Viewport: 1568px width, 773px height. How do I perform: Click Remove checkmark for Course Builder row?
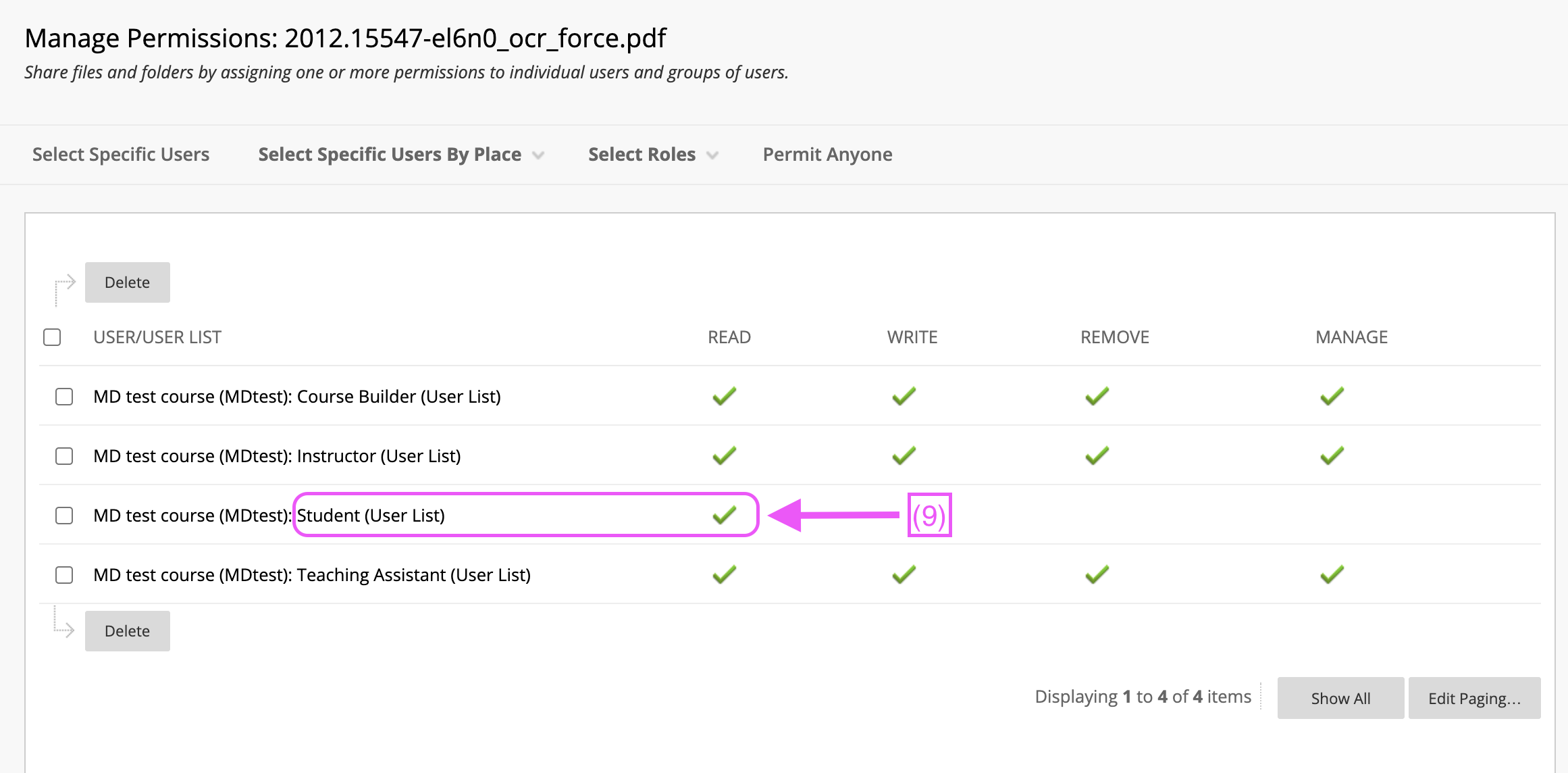[x=1097, y=396]
